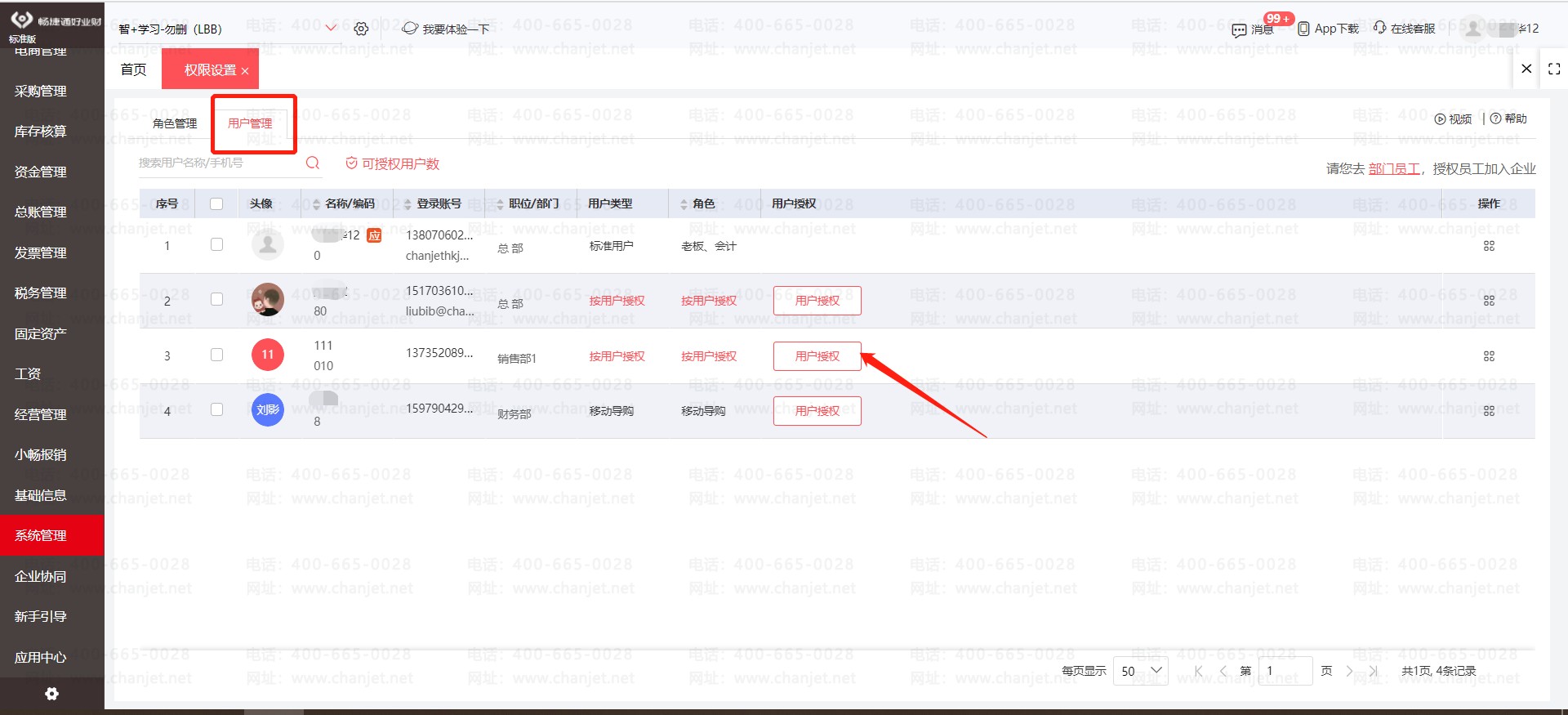Click the orange 应 badge in row 1

(374, 235)
